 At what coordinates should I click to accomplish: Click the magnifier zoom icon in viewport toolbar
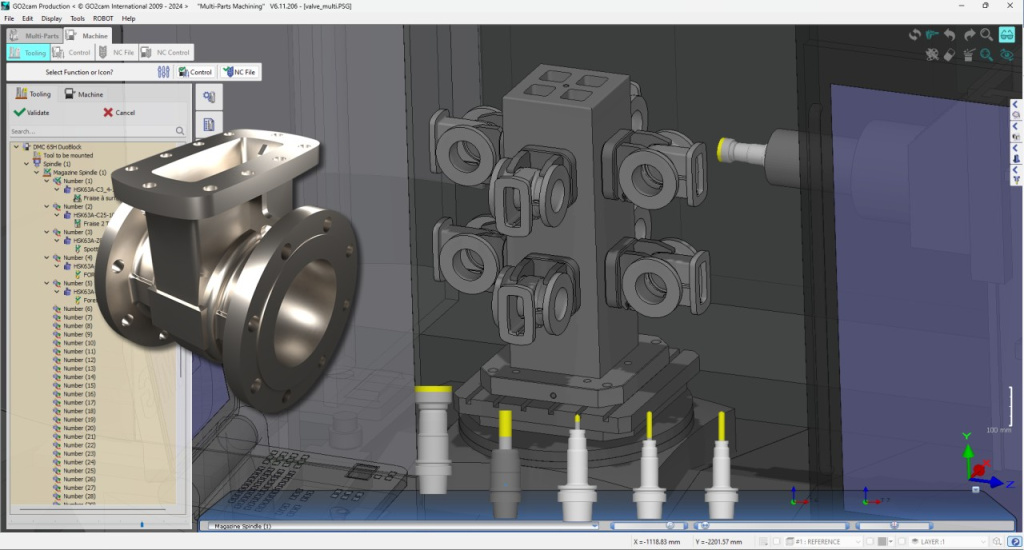[x=987, y=35]
